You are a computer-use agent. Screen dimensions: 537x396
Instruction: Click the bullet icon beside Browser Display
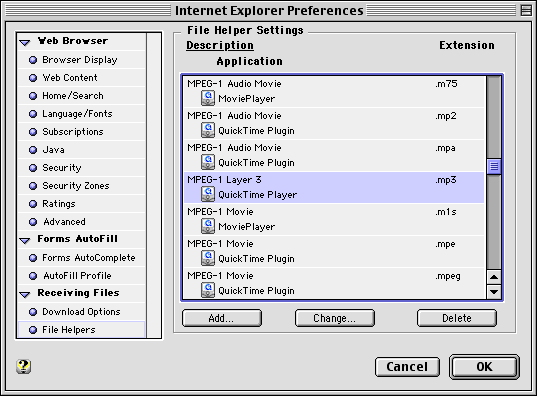[33, 60]
